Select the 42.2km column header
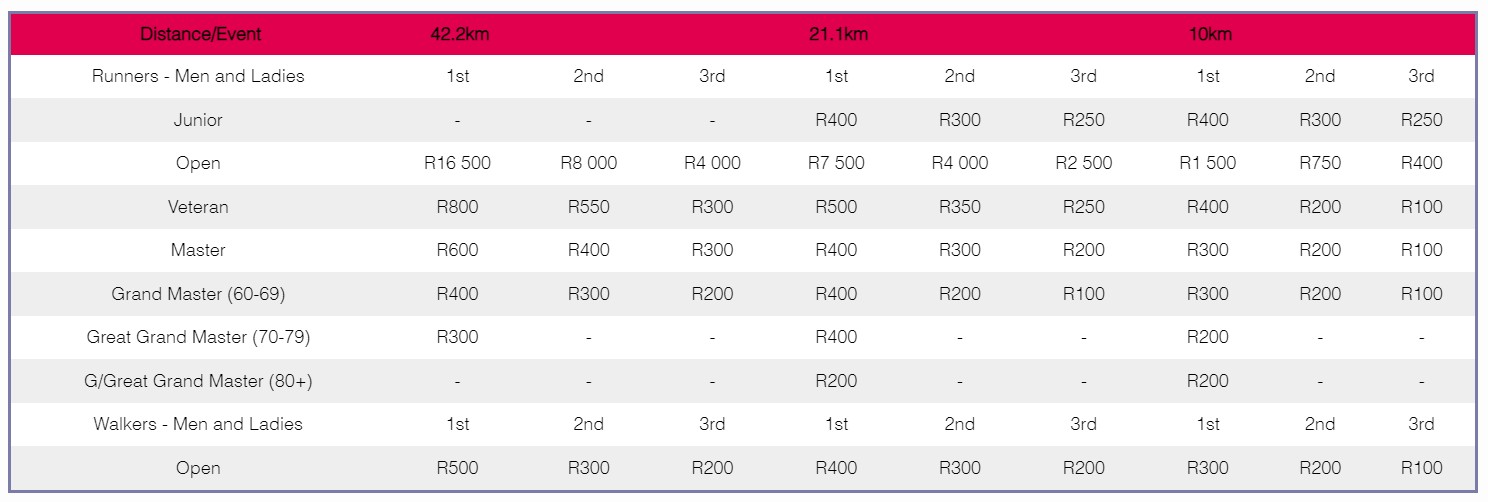The height and width of the screenshot is (502, 1488). 458,34
